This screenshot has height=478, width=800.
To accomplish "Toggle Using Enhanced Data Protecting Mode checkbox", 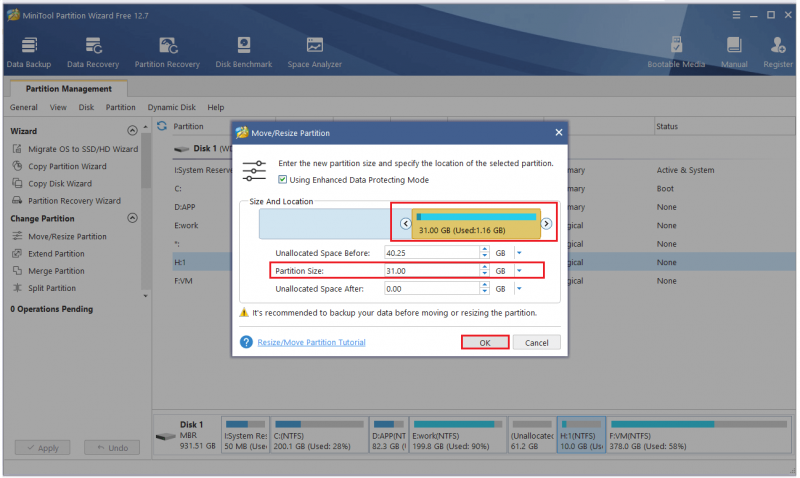I will pos(282,180).
